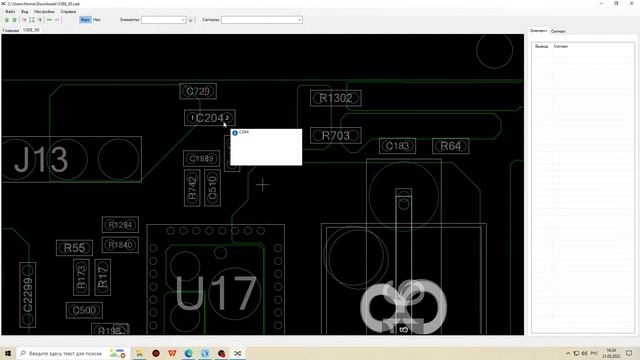This screenshot has width=640, height=360.
Task: Click the volume tray icon
Action: 584,353
